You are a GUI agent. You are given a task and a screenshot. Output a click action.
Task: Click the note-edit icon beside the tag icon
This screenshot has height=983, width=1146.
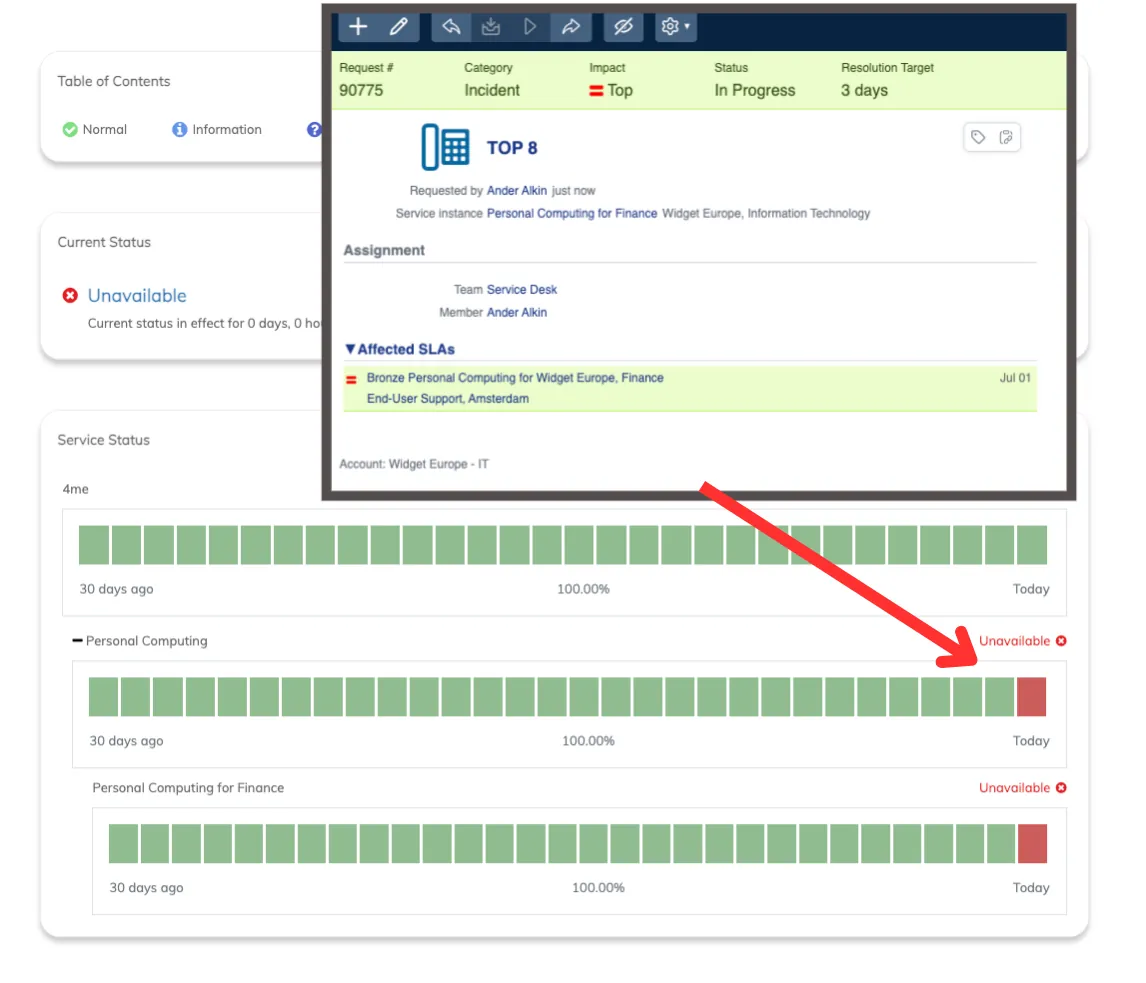(1006, 137)
